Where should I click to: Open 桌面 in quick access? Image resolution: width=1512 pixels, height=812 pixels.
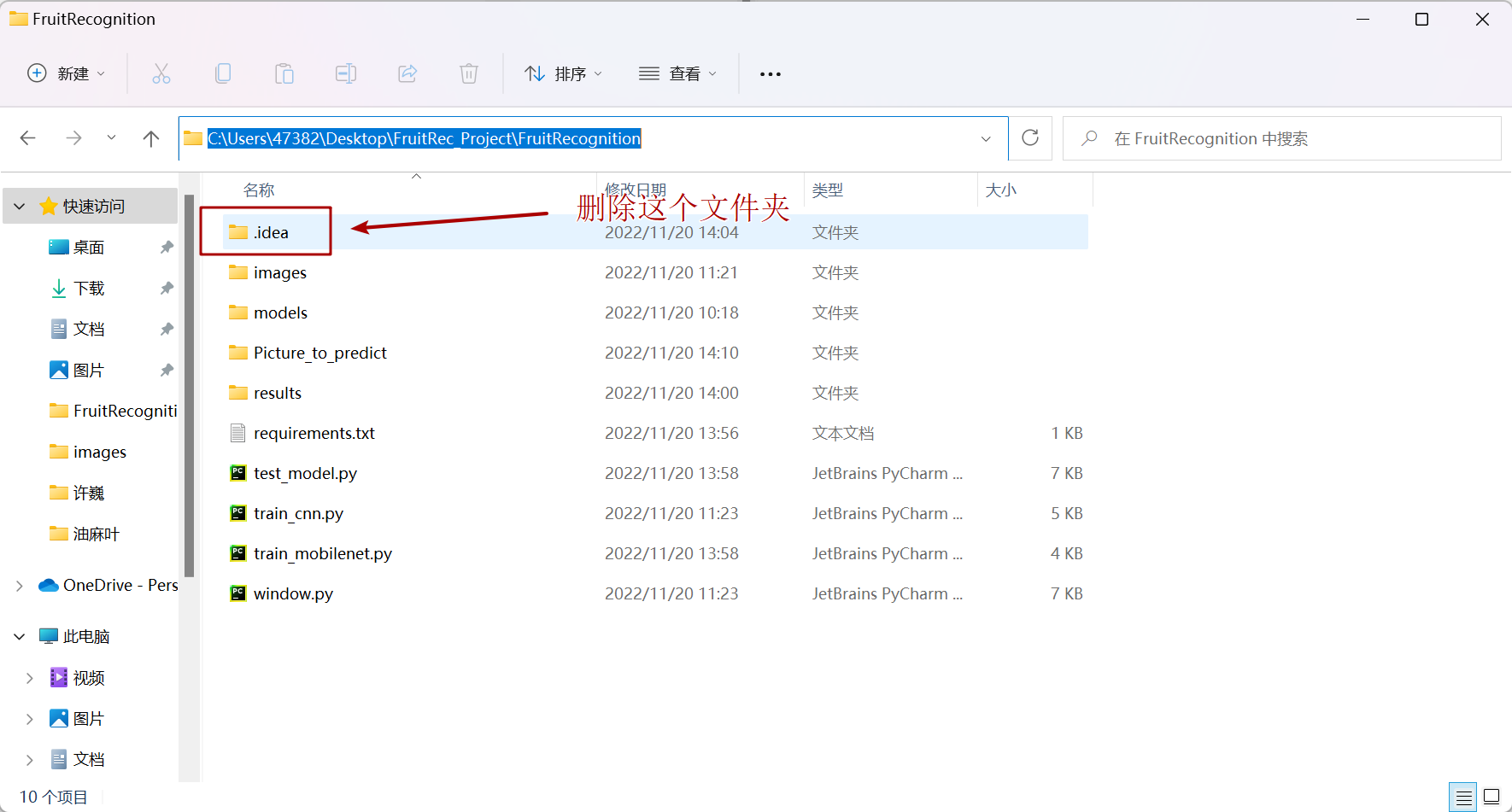pos(89,248)
